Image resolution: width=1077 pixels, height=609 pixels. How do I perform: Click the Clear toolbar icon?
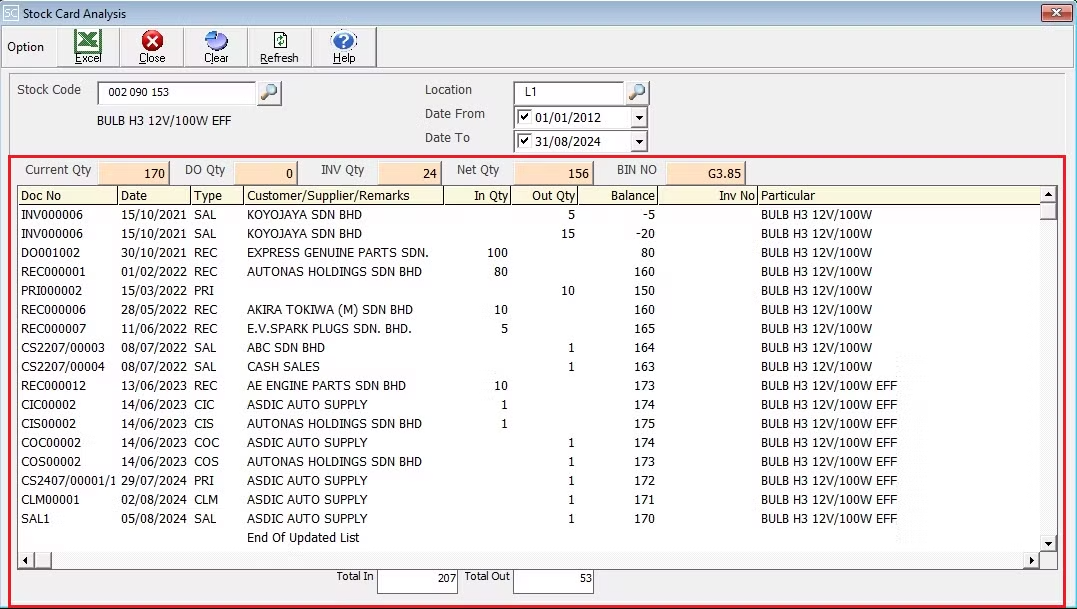[216, 47]
